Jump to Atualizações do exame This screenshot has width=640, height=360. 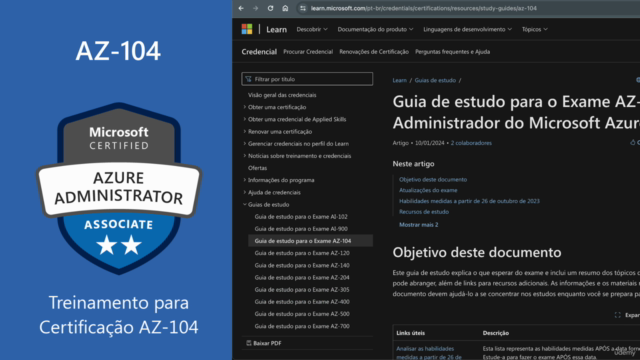(428, 190)
